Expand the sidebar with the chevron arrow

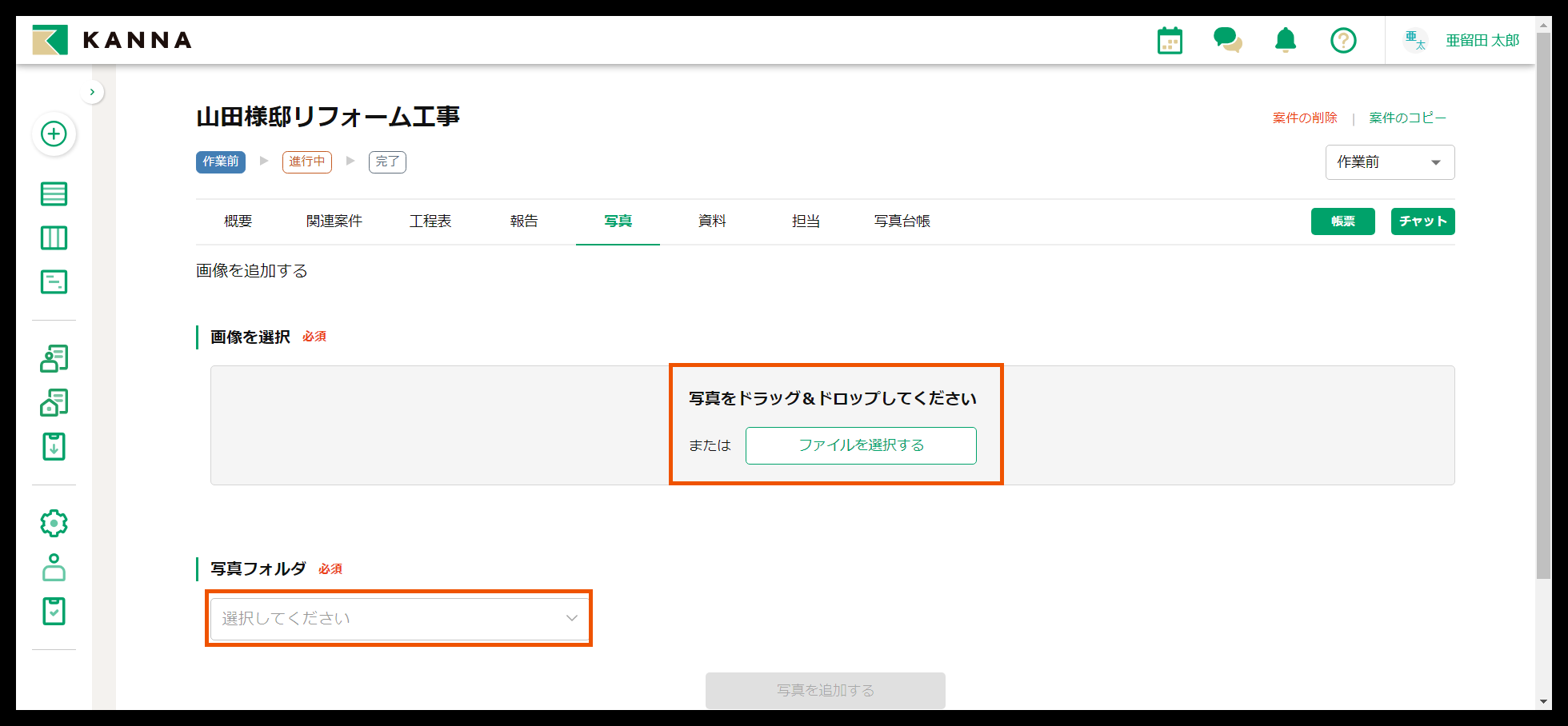[x=92, y=91]
